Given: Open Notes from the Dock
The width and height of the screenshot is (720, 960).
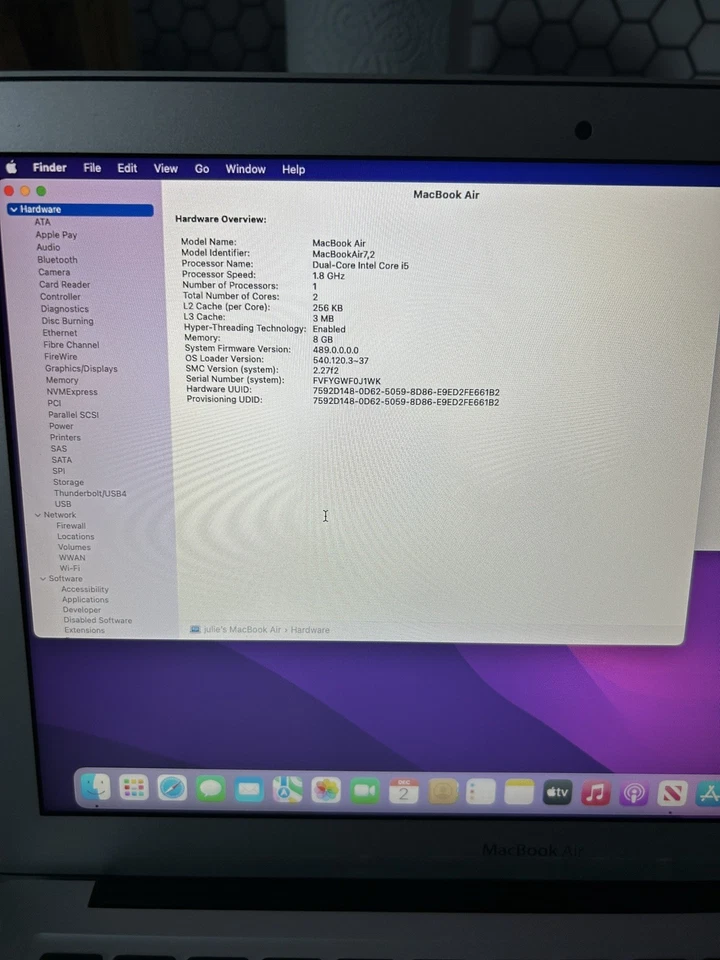Looking at the screenshot, I should 519,793.
